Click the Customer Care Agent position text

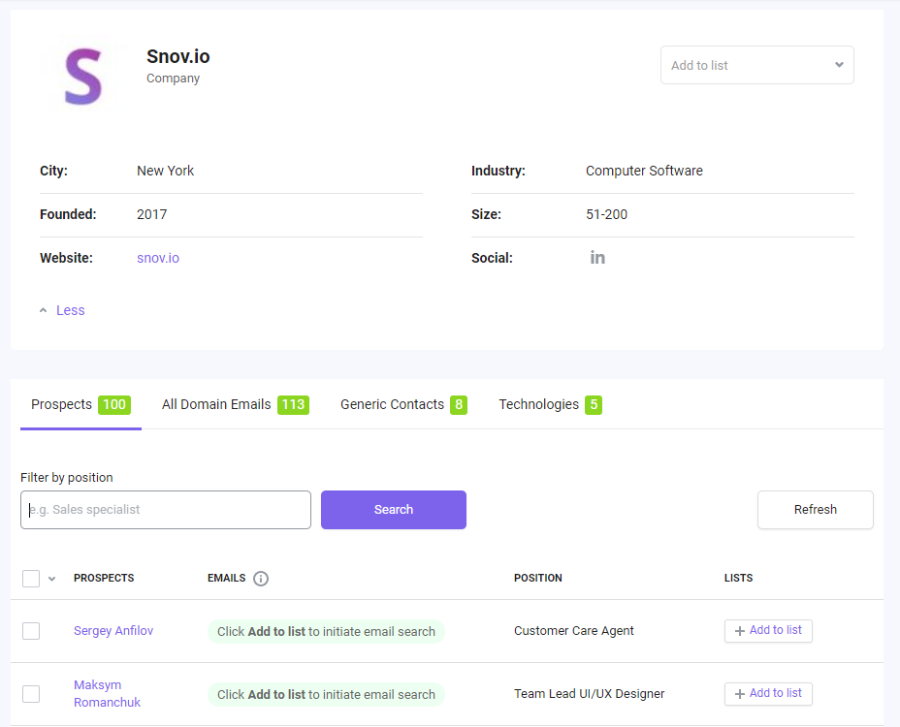click(574, 631)
